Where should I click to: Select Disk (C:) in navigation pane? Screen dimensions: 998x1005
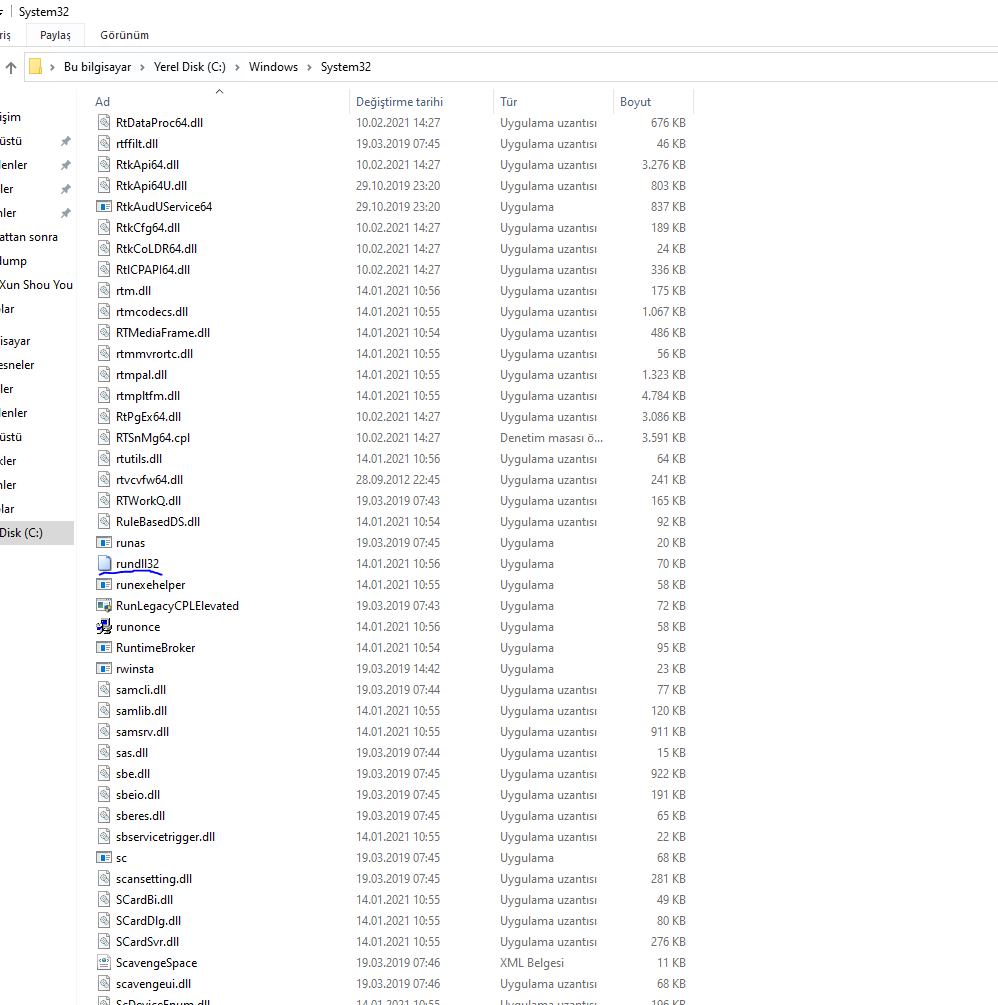coord(37,533)
